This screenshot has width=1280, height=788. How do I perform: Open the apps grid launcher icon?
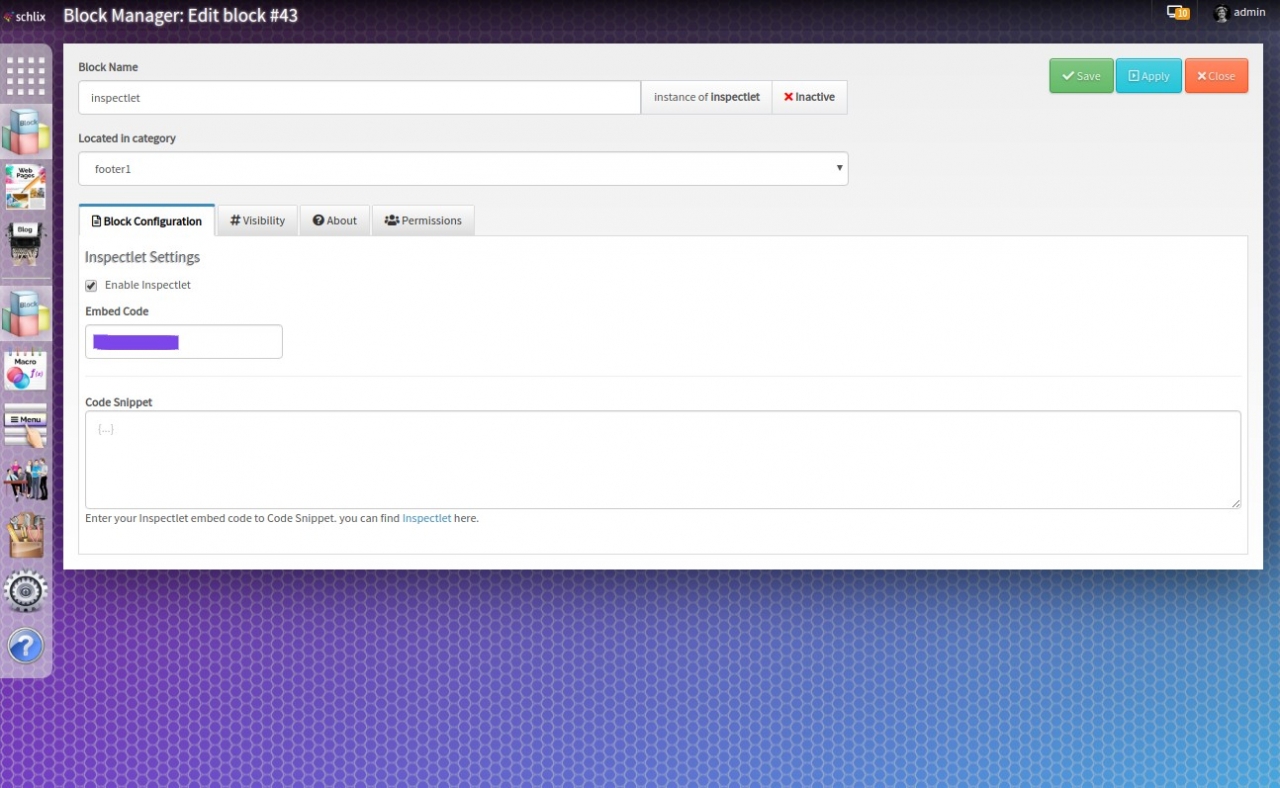pyautogui.click(x=26, y=76)
